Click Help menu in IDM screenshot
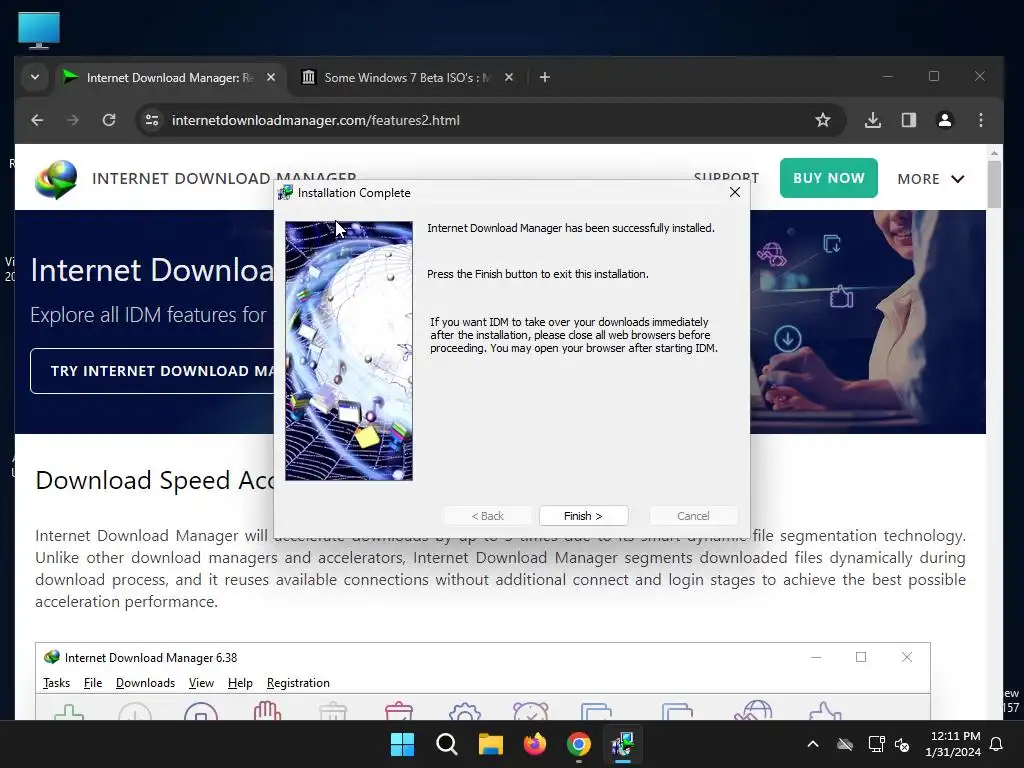This screenshot has height=768, width=1024. click(x=240, y=682)
